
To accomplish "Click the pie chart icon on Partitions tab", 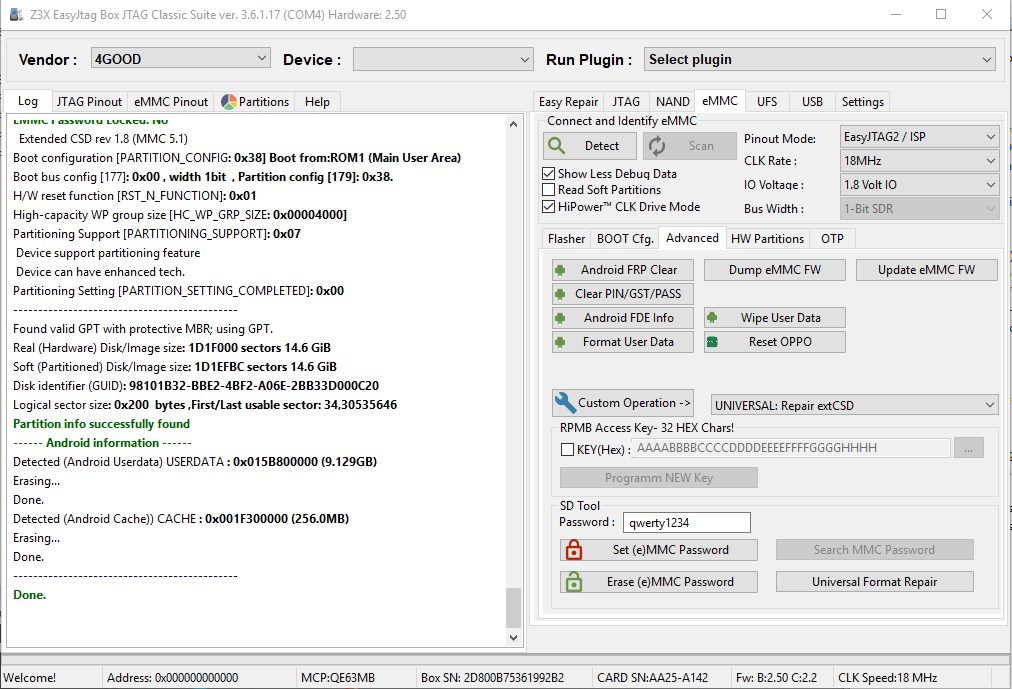I will (x=228, y=102).
